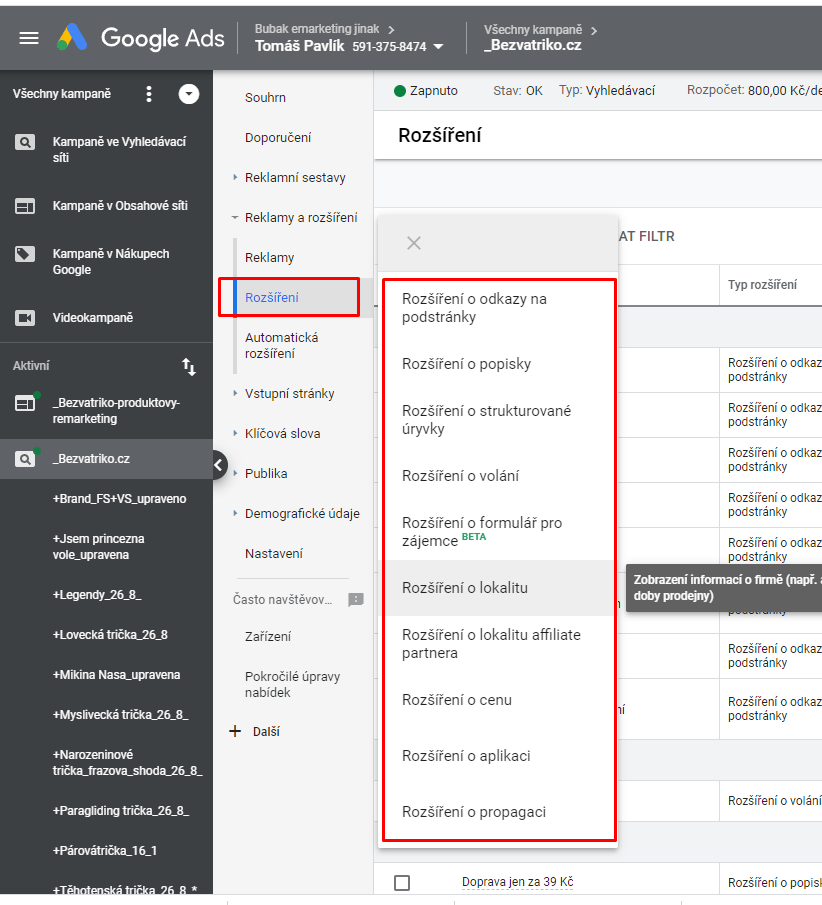The width and height of the screenshot is (822, 905).
Task: Click the _Bezvatriko.cz search campaign icon
Action: point(26,459)
